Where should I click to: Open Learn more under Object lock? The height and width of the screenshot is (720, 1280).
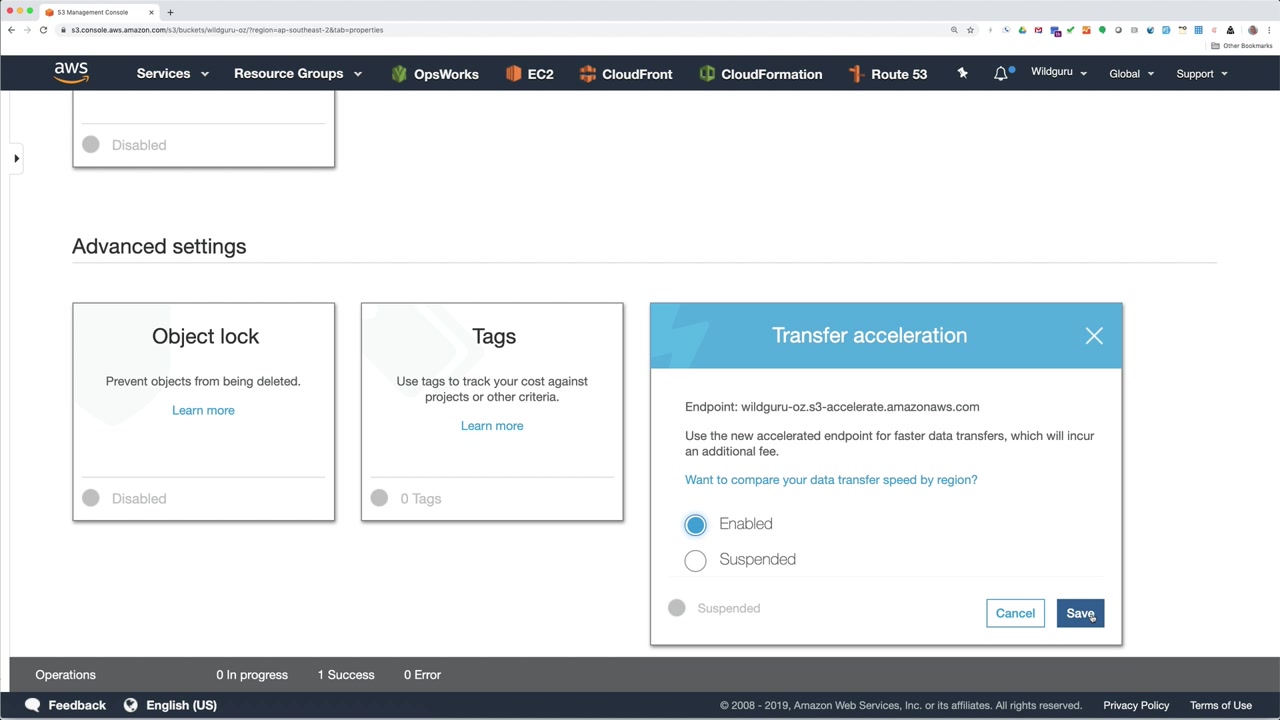[203, 410]
